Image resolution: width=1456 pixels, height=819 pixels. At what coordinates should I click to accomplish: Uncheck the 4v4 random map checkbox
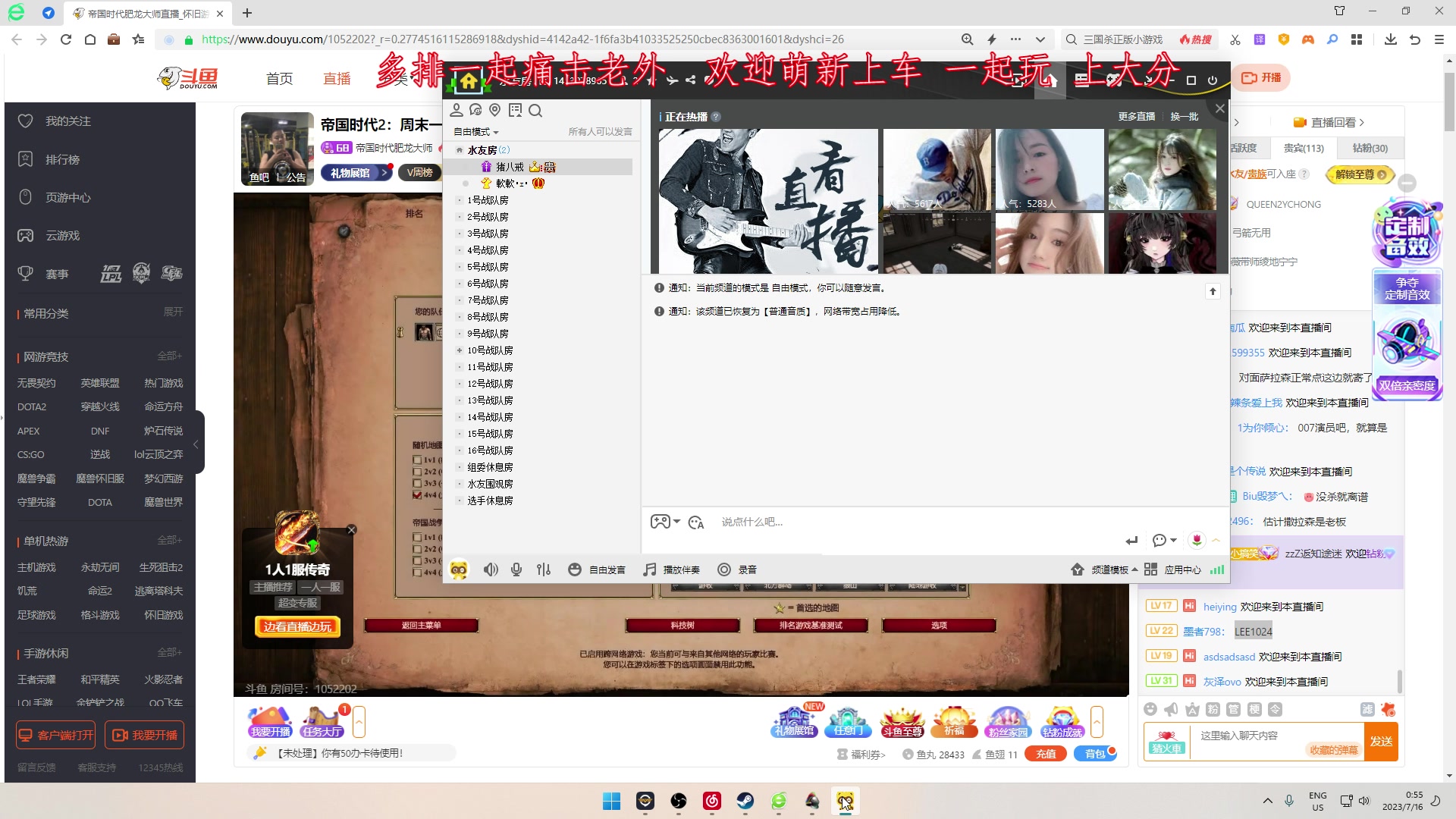[x=417, y=494]
